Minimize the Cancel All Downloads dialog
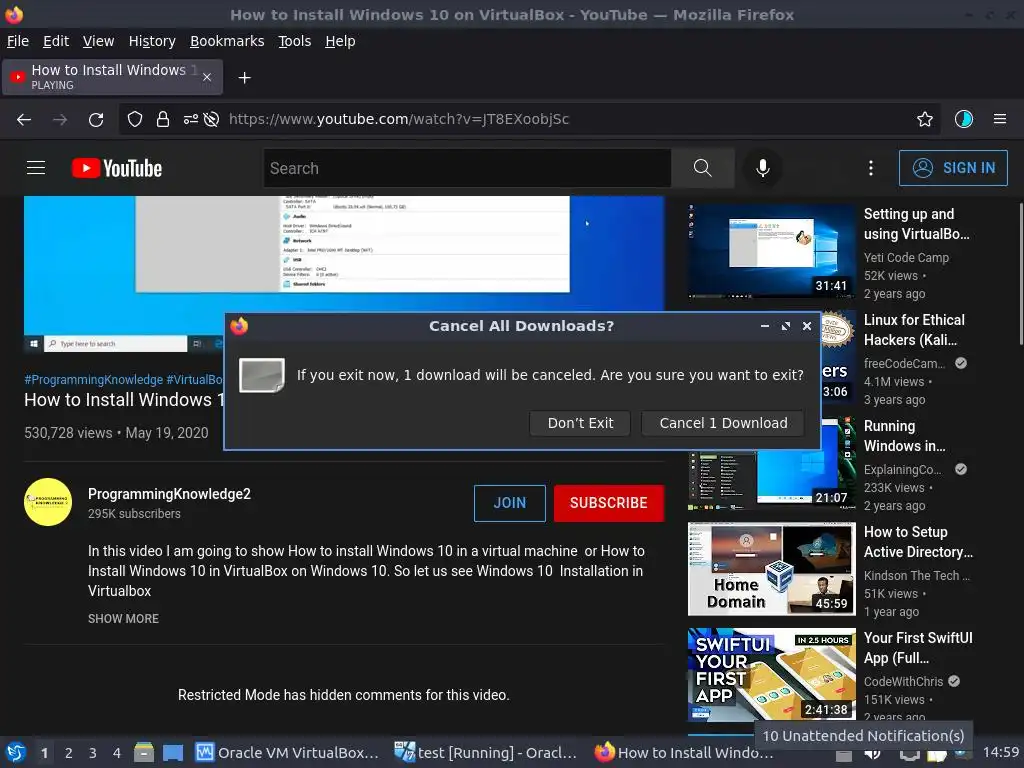Image resolution: width=1024 pixels, height=768 pixels. tap(765, 326)
